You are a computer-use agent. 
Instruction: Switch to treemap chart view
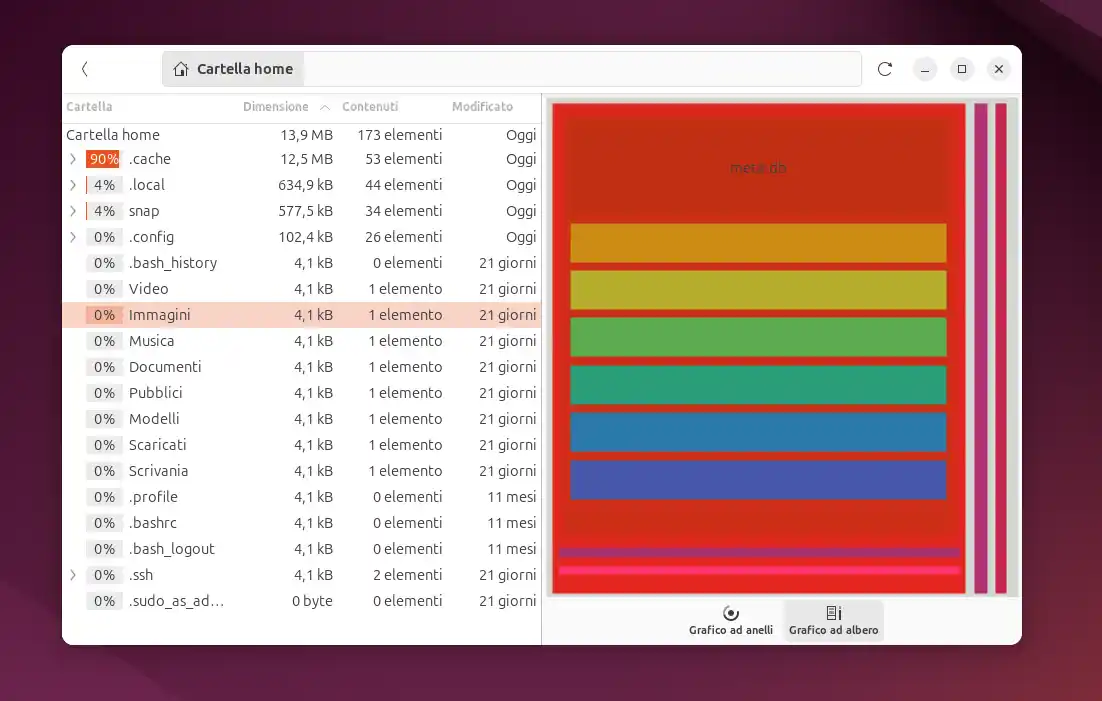coord(834,621)
